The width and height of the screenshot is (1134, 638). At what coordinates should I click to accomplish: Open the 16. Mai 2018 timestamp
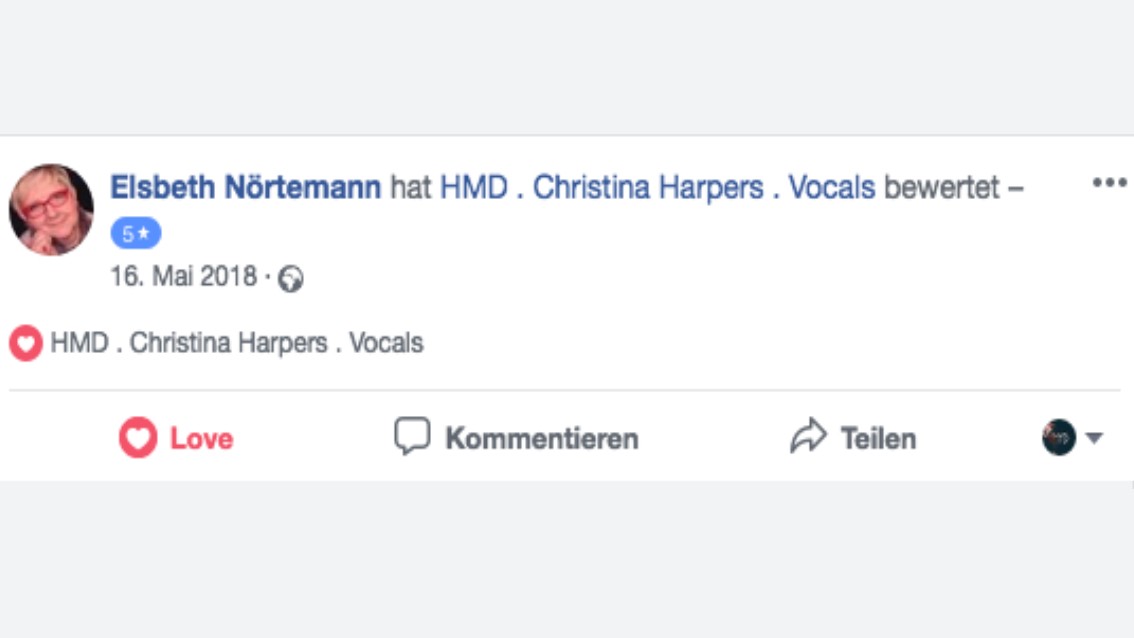click(x=183, y=276)
